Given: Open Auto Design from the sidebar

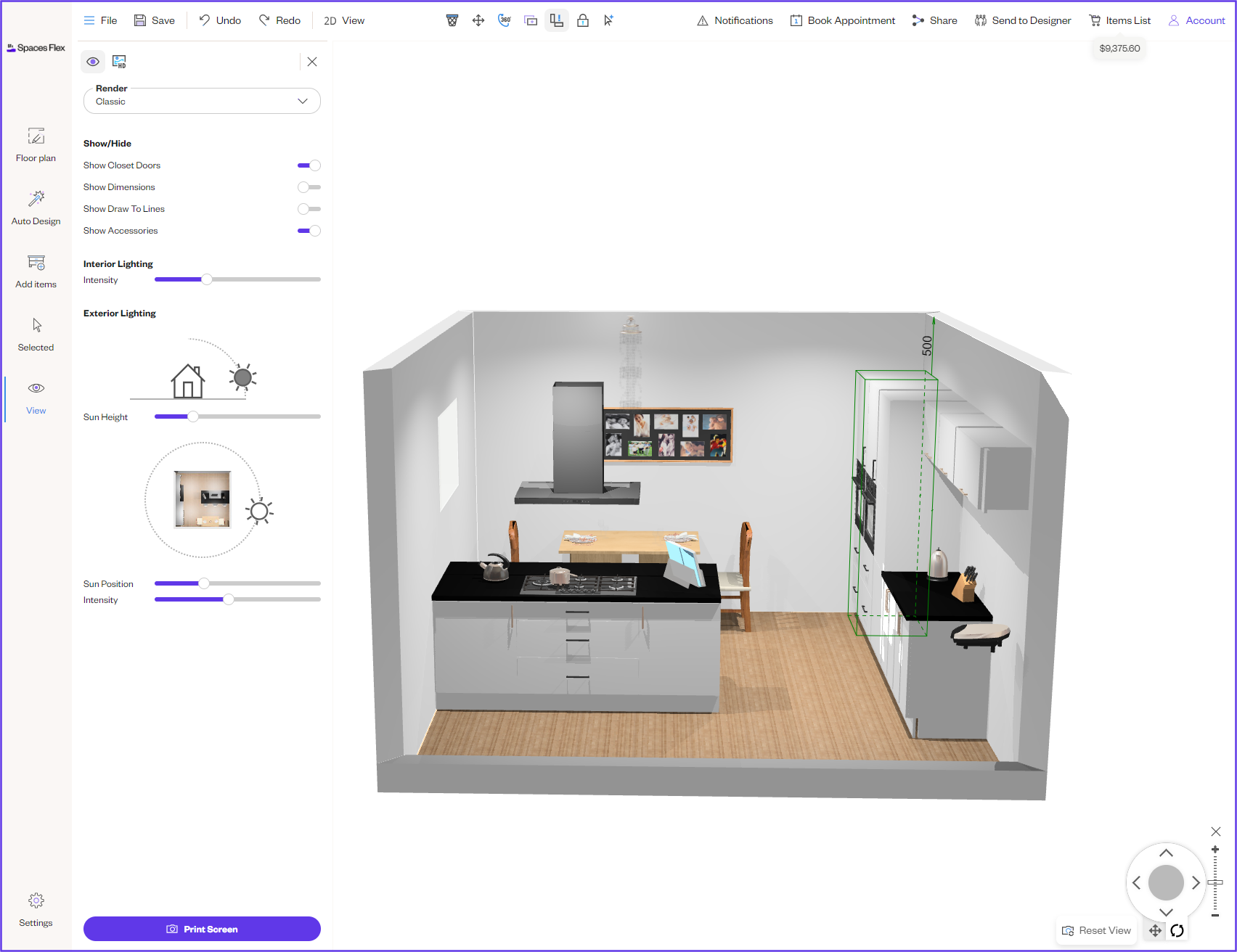Looking at the screenshot, I should (36, 208).
